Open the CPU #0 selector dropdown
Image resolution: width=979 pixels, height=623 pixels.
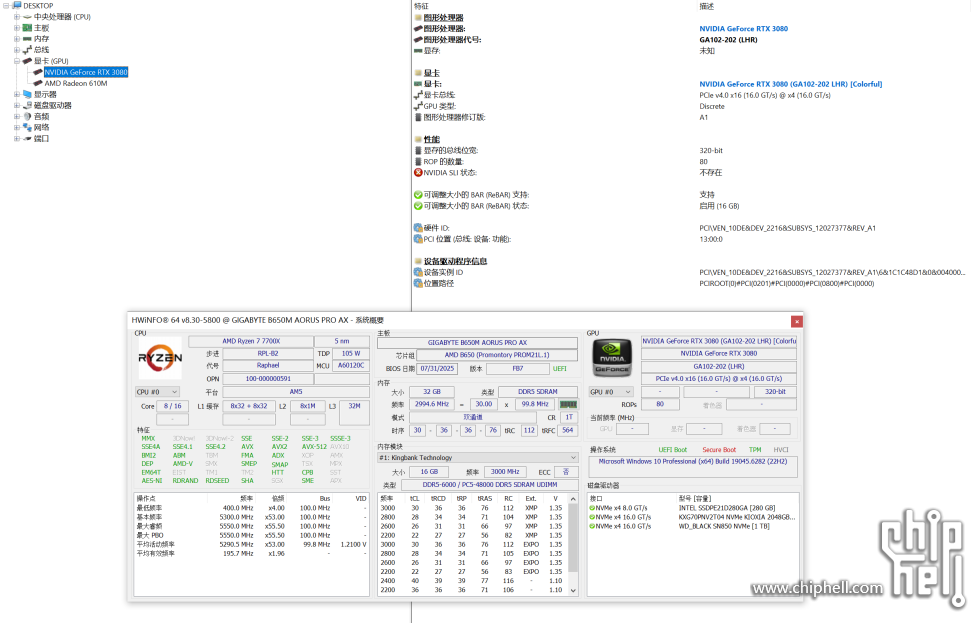(157, 392)
